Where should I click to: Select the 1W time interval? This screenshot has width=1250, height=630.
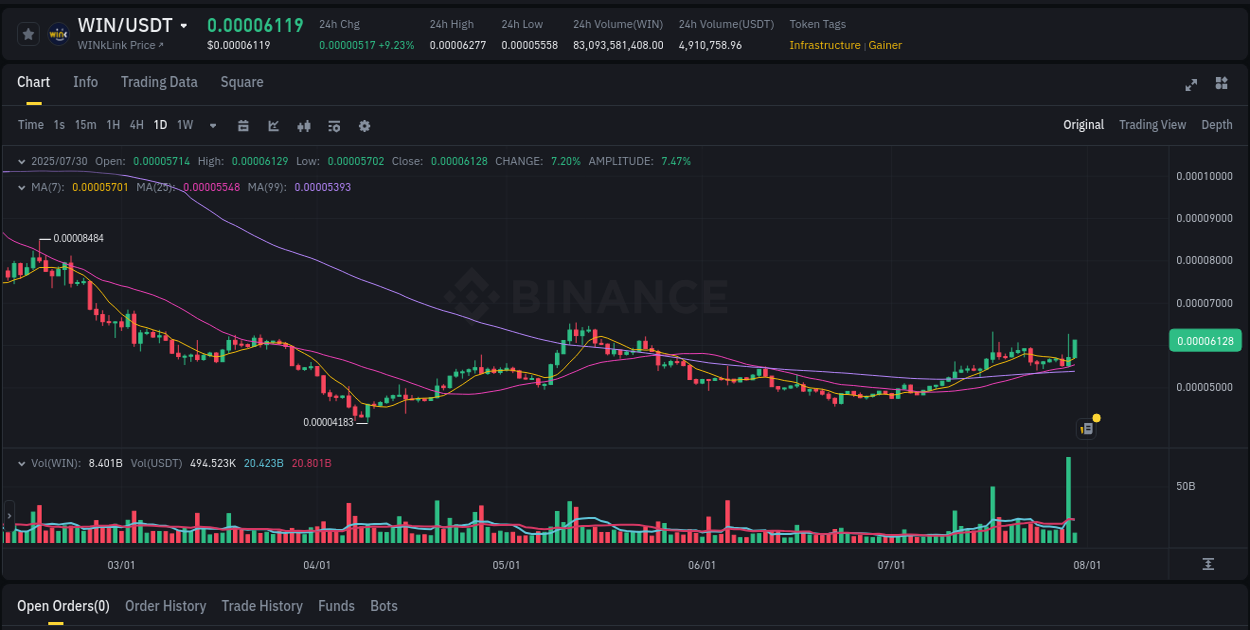tap(184, 125)
